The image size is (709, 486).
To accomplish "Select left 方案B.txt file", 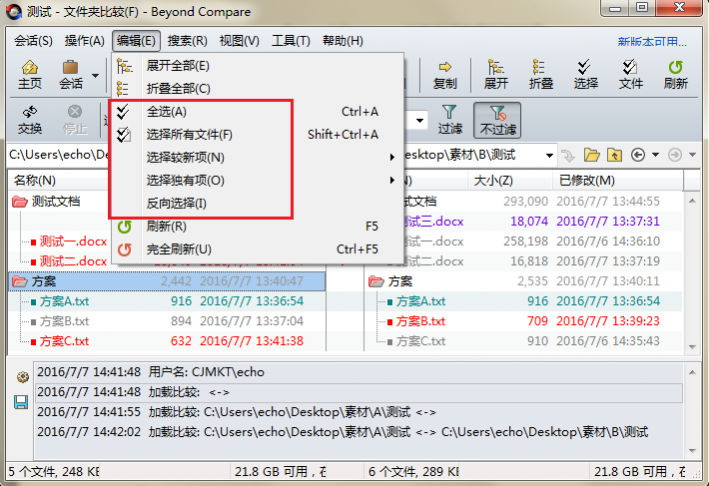I will click(x=64, y=321).
